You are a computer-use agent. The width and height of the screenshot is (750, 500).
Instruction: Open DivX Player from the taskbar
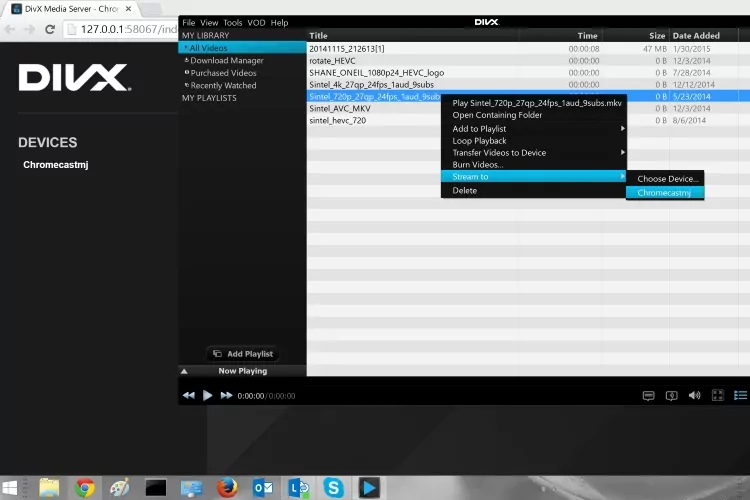[369, 488]
